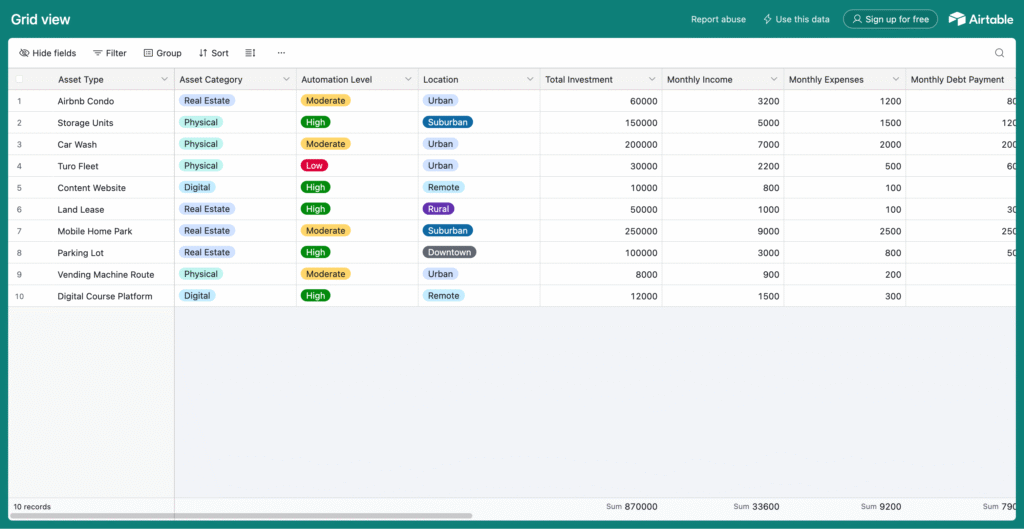Click the gray Downtown location tag

tap(449, 252)
